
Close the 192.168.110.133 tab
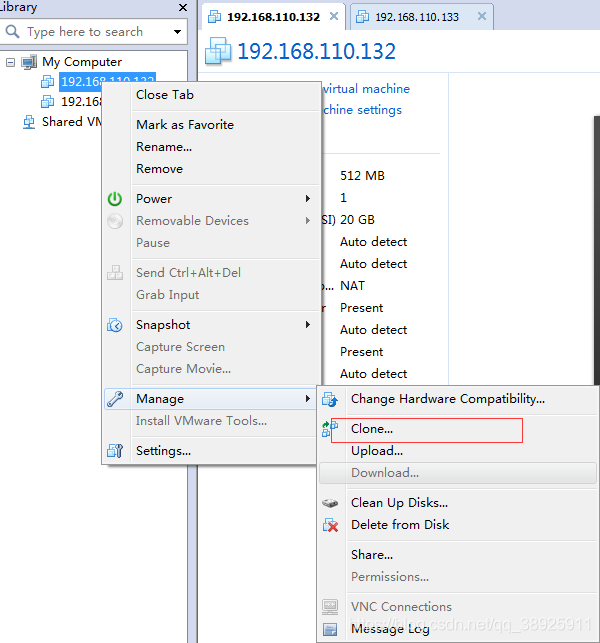pyautogui.click(x=482, y=16)
